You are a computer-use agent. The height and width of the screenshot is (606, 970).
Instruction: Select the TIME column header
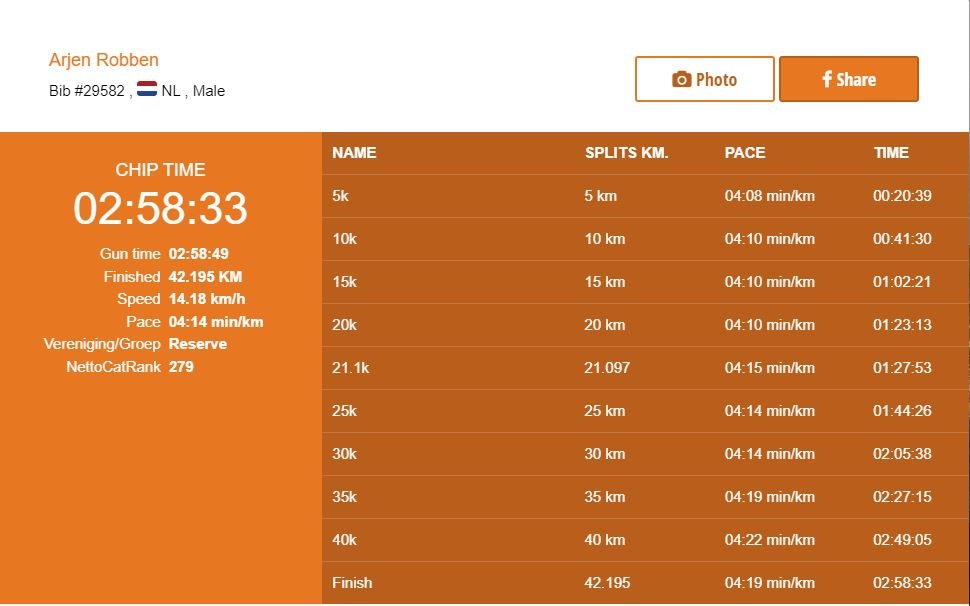(x=892, y=153)
